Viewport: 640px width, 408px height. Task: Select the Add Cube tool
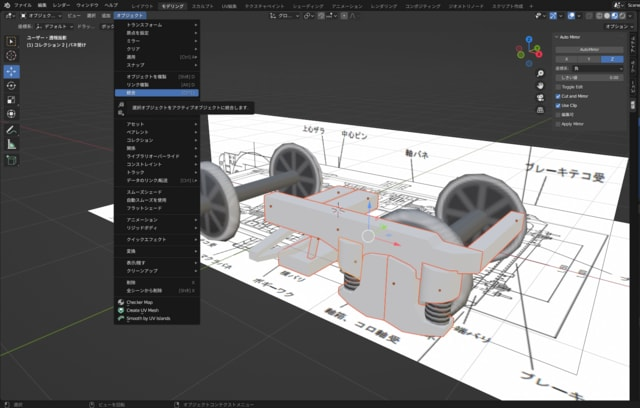click(x=11, y=160)
